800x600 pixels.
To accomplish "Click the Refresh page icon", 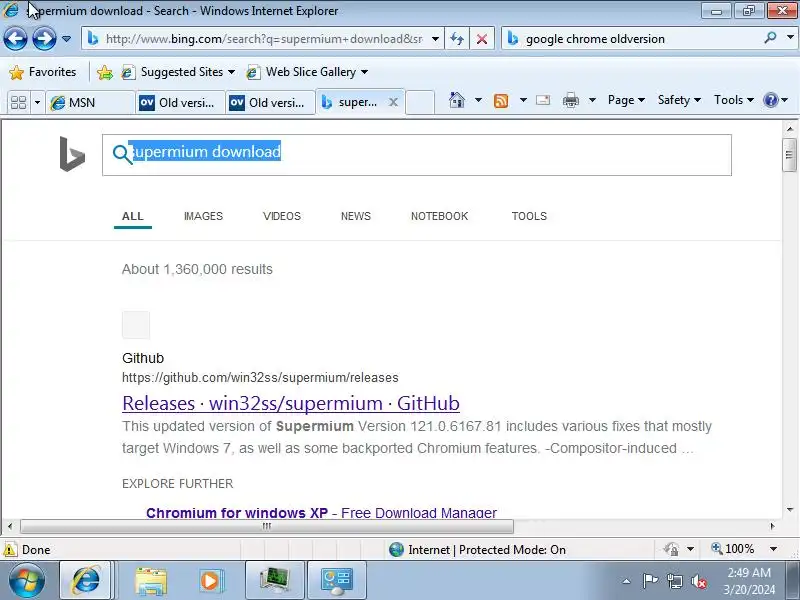I will [457, 39].
